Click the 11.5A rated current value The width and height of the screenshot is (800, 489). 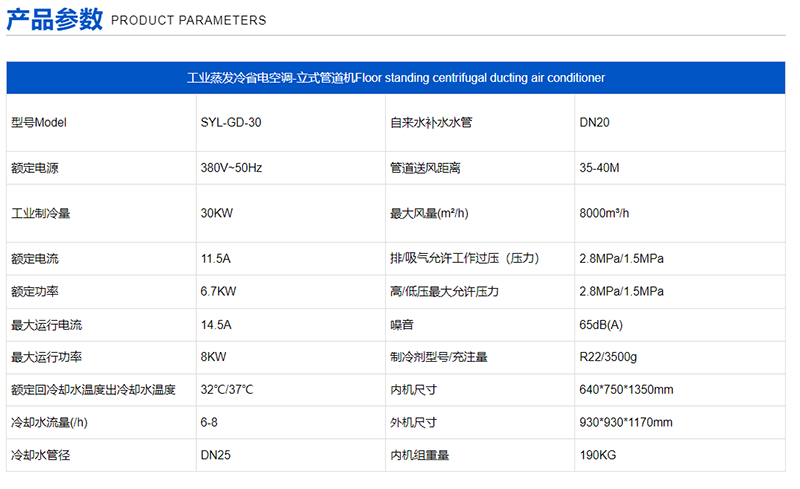click(x=216, y=259)
